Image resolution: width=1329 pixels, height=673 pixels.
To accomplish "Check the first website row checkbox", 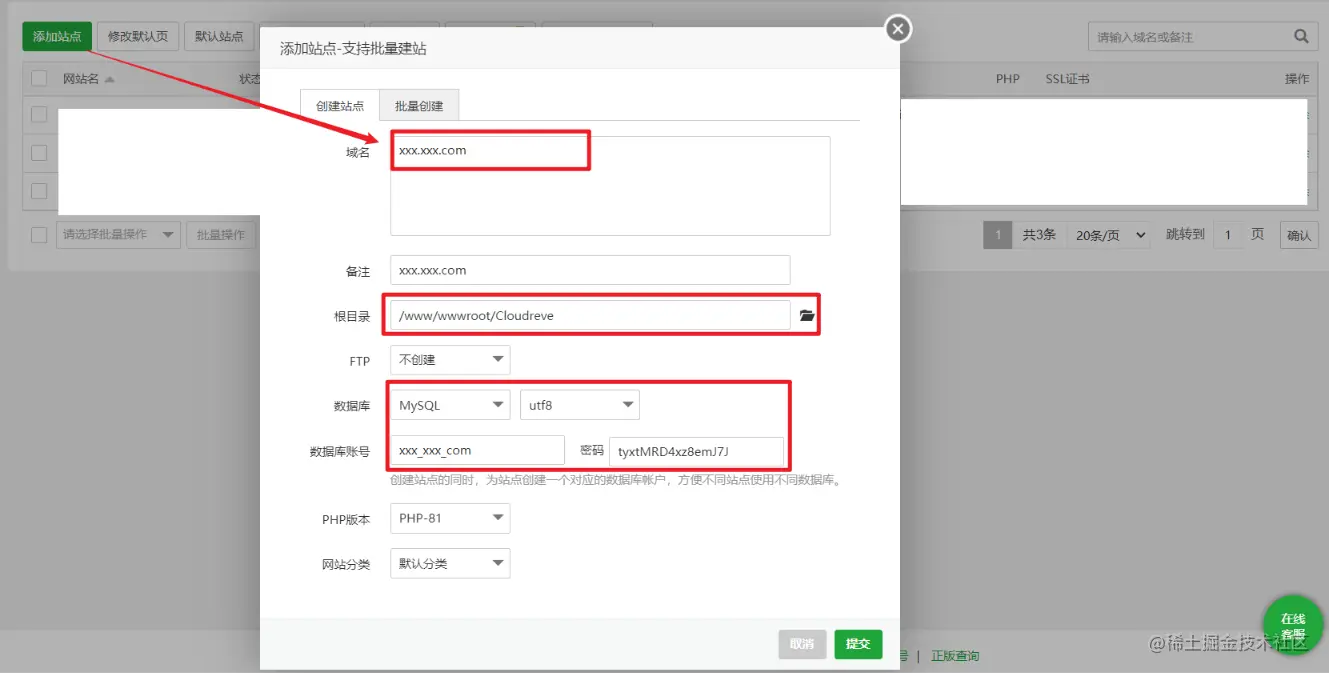I will click(x=39, y=114).
